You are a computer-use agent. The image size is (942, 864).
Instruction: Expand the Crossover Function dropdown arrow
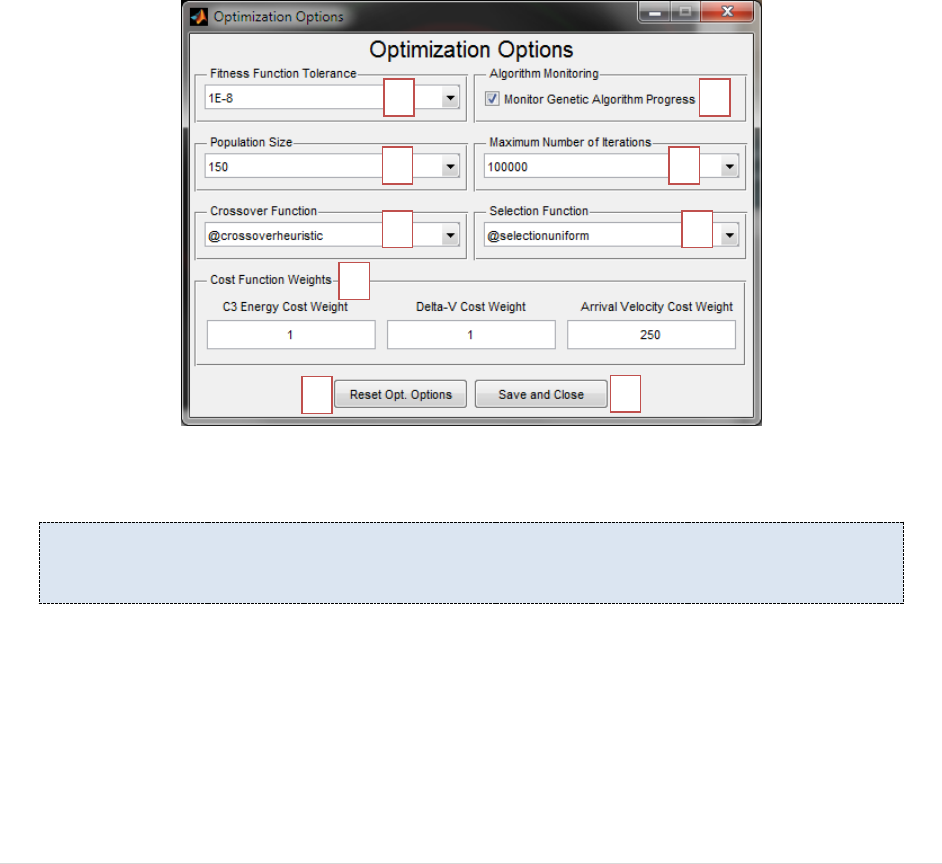[x=450, y=236]
